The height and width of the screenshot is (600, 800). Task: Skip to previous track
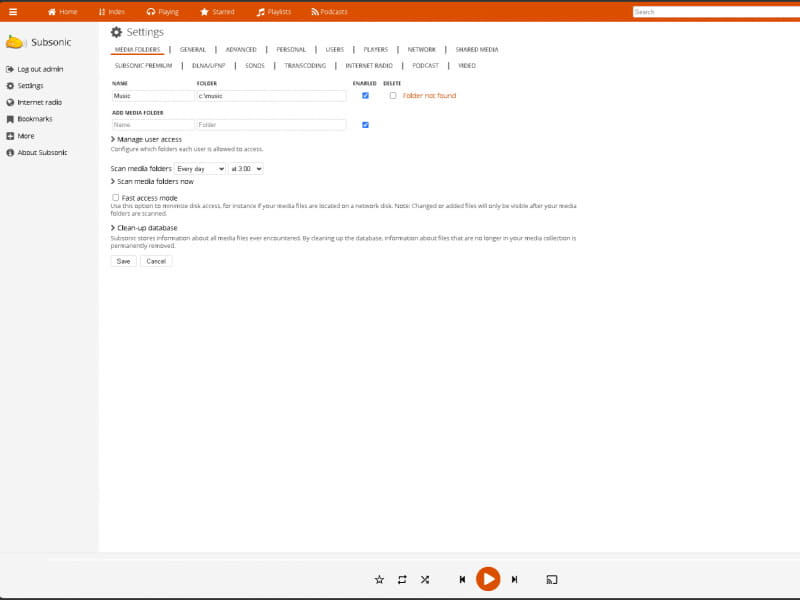[x=462, y=580]
